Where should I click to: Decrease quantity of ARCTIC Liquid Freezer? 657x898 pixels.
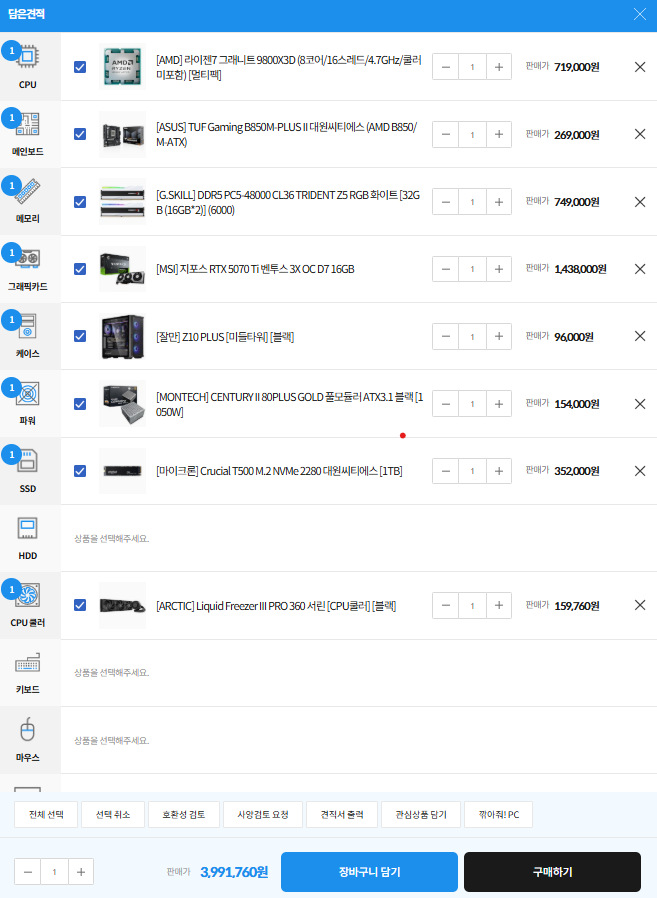point(446,605)
